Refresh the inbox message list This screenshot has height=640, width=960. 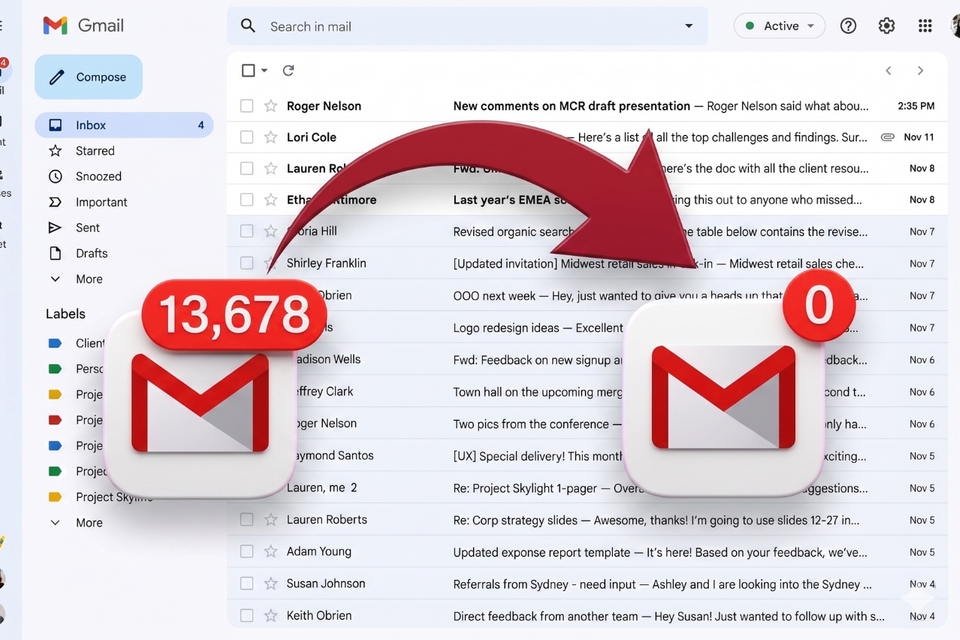[288, 70]
